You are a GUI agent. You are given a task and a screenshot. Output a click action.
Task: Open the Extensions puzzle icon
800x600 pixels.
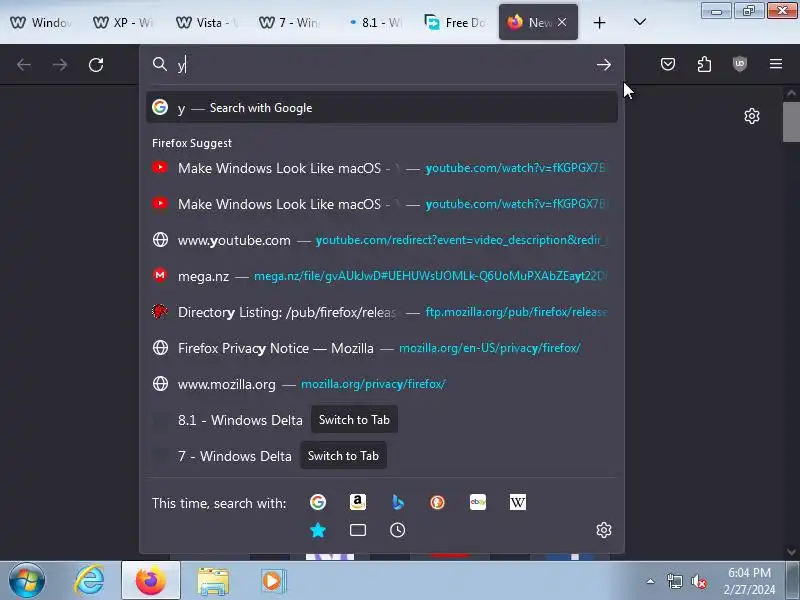pyautogui.click(x=704, y=64)
